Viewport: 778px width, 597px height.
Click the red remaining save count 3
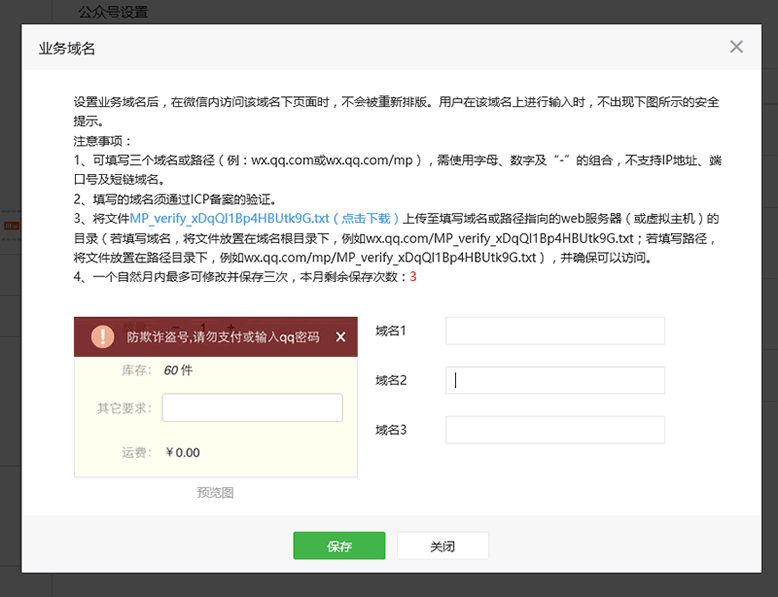[413, 277]
